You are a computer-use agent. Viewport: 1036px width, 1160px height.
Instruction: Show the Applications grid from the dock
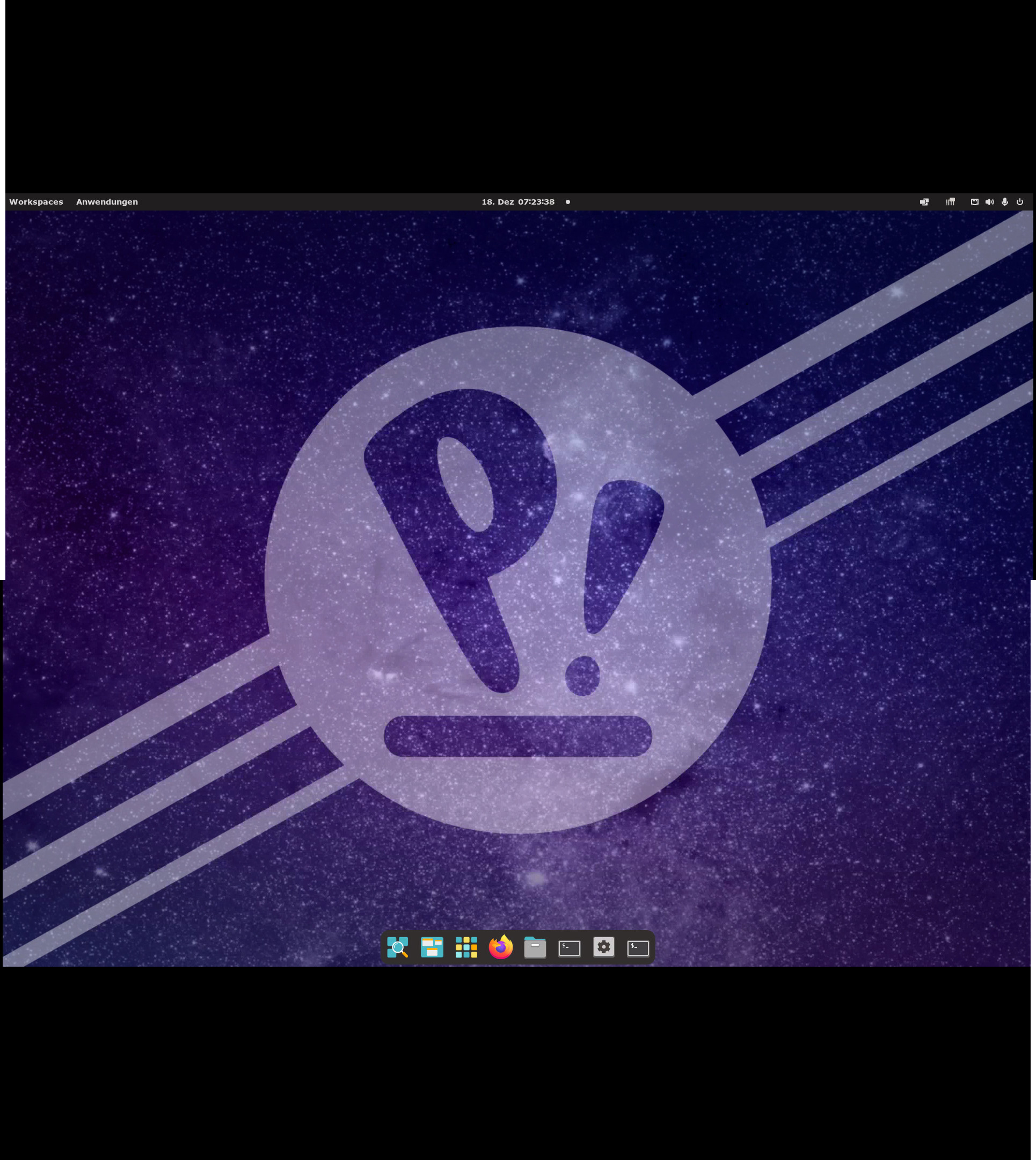466,947
